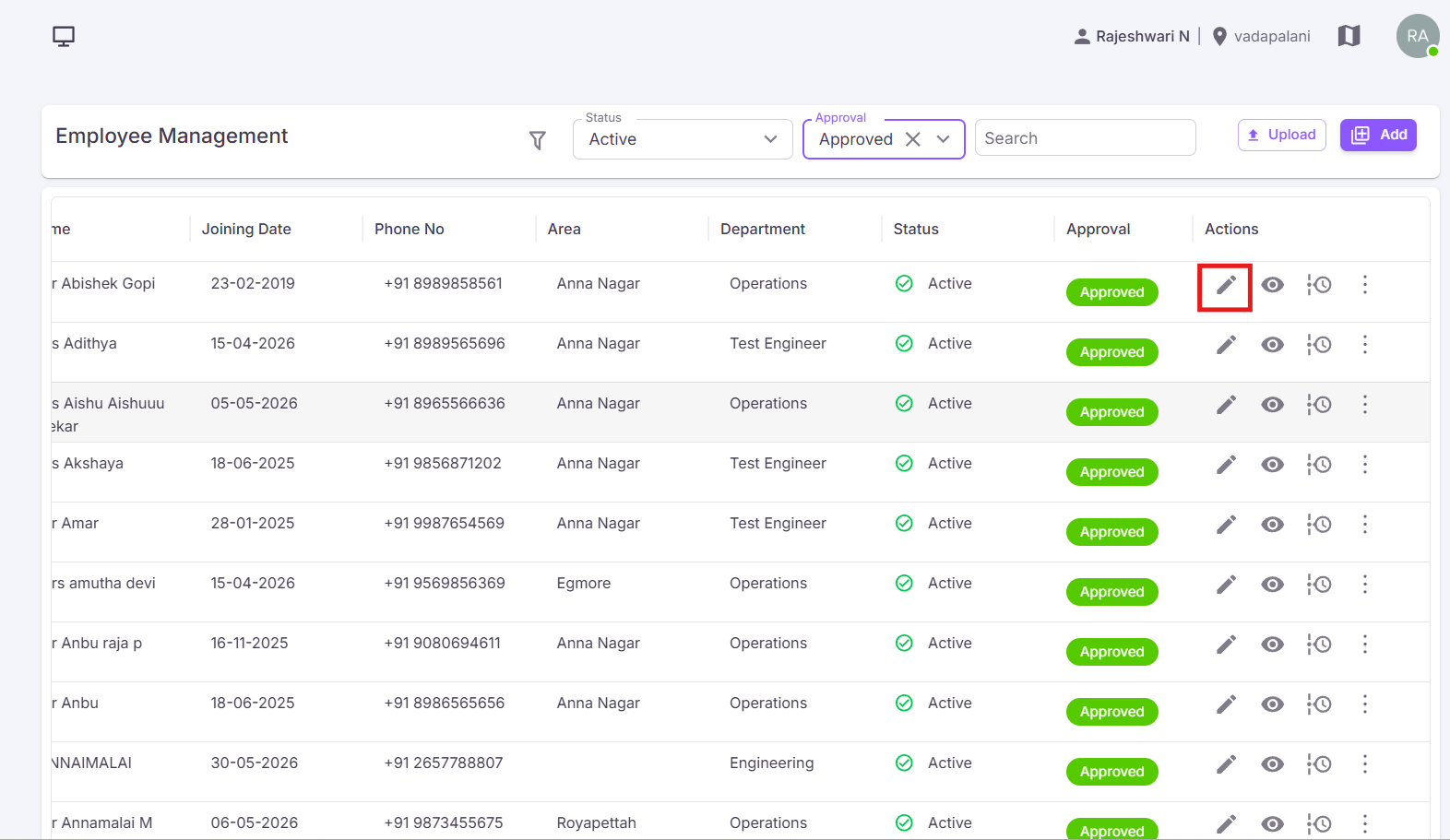Viewport: 1450px width, 840px height.
Task: View details eye icon for Aishu Aishuuu
Action: (1272, 405)
